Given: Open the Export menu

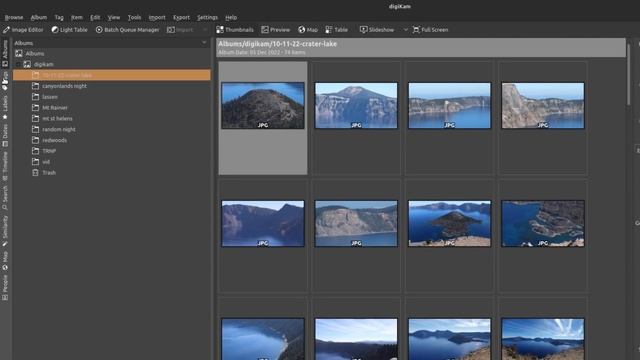Looking at the screenshot, I should [181, 18].
